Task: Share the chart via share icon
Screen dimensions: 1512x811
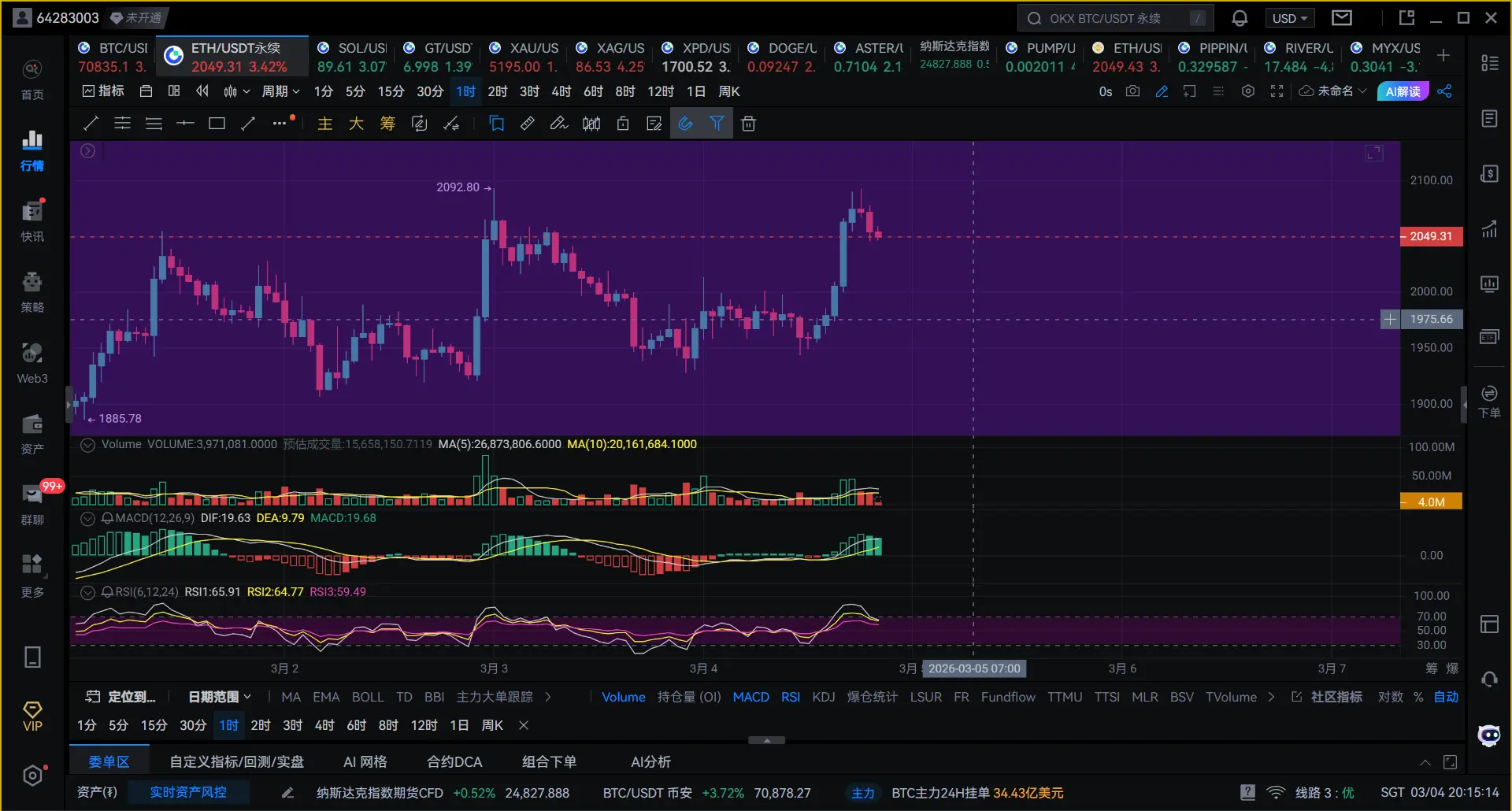Action: [1444, 91]
